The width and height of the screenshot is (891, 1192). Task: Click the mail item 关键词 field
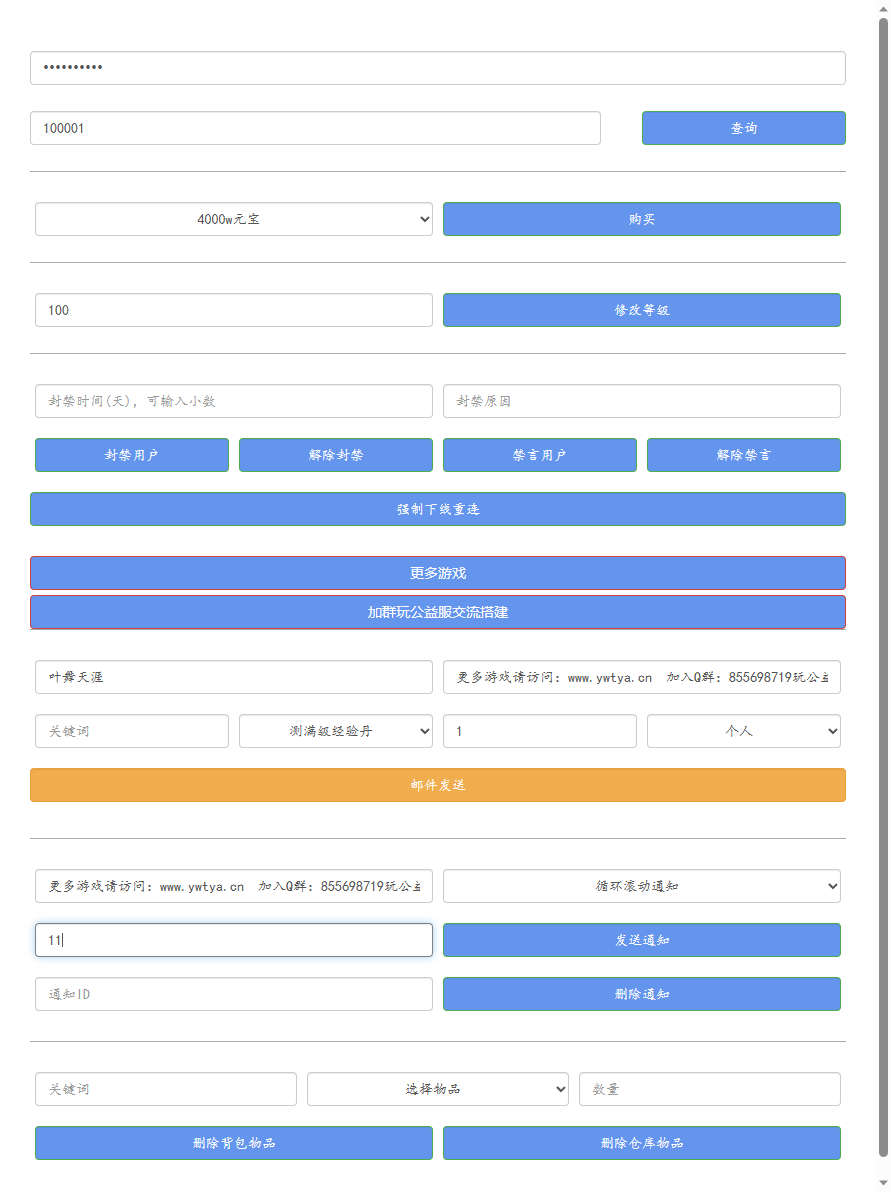point(132,731)
